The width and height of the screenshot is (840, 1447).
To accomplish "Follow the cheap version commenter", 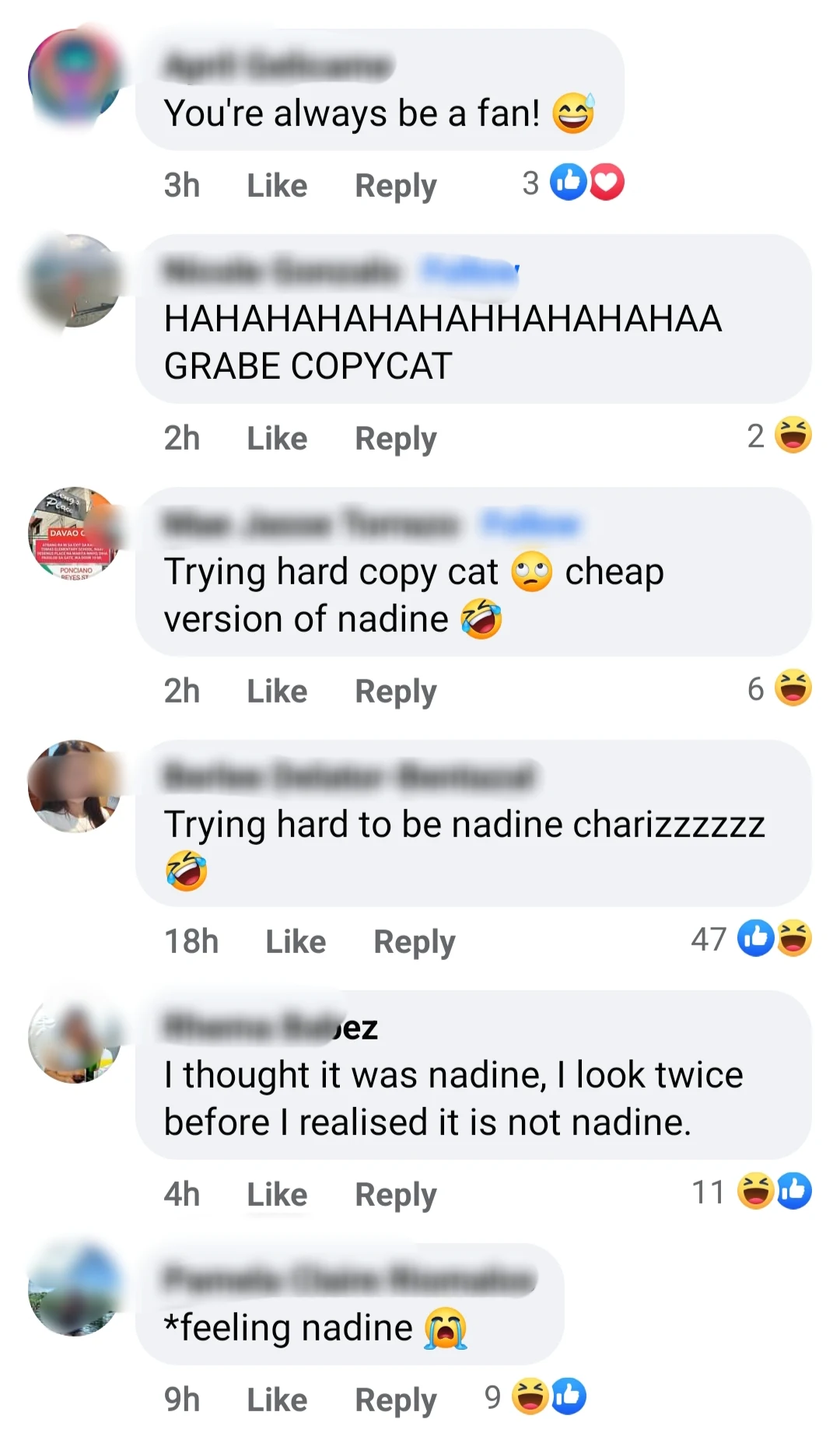I will tap(530, 524).
